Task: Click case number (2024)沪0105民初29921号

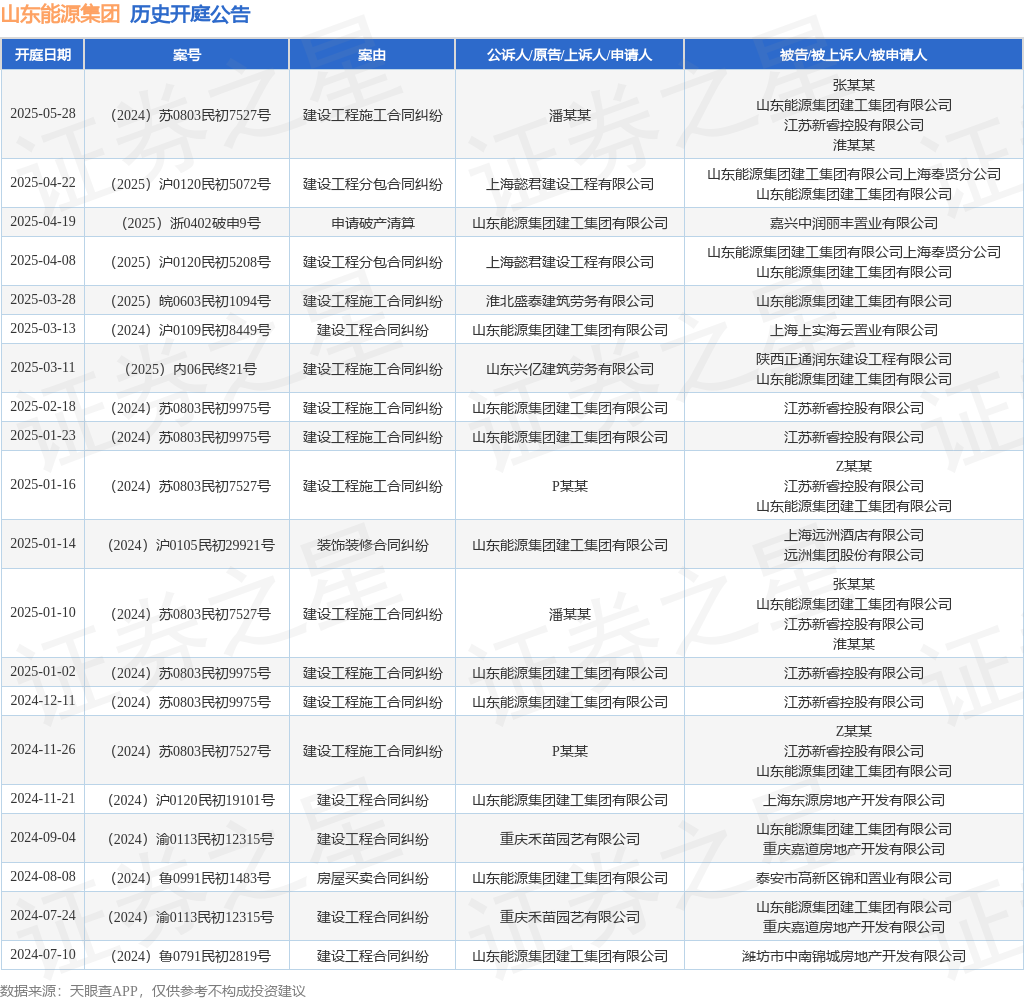Action: click(x=191, y=545)
